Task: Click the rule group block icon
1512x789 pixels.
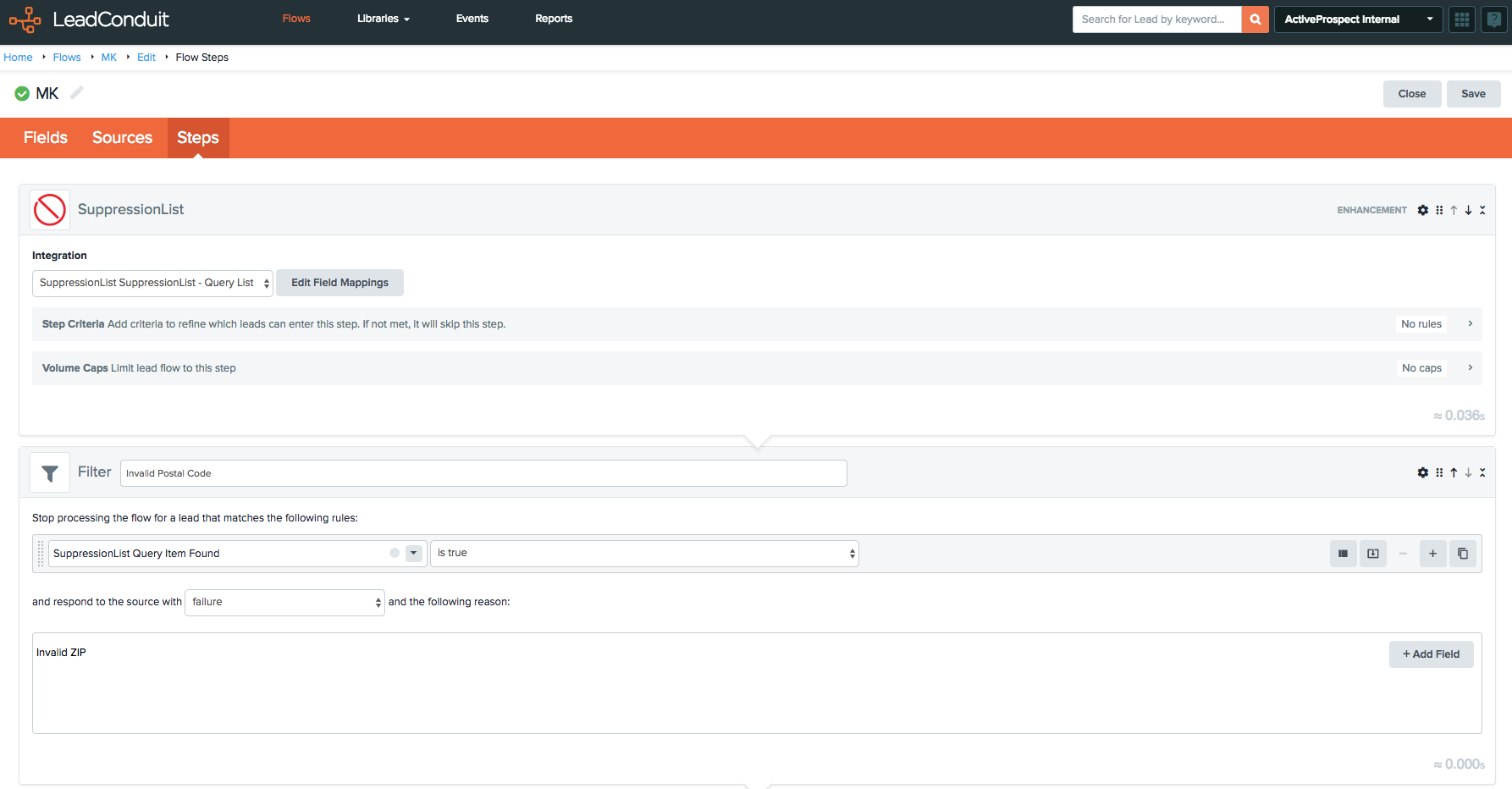Action: coord(1343,554)
